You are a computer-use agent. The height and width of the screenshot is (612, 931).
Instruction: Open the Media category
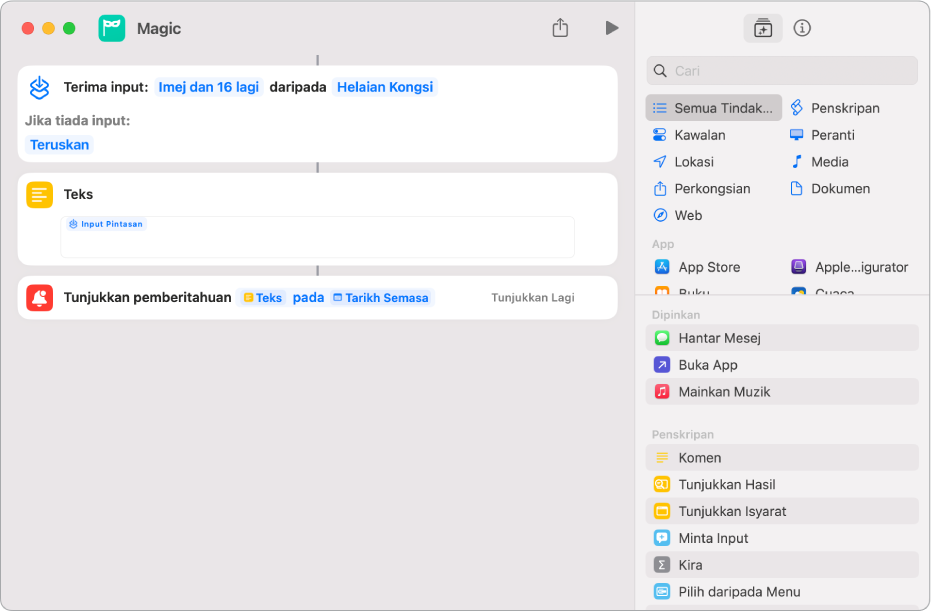point(829,162)
